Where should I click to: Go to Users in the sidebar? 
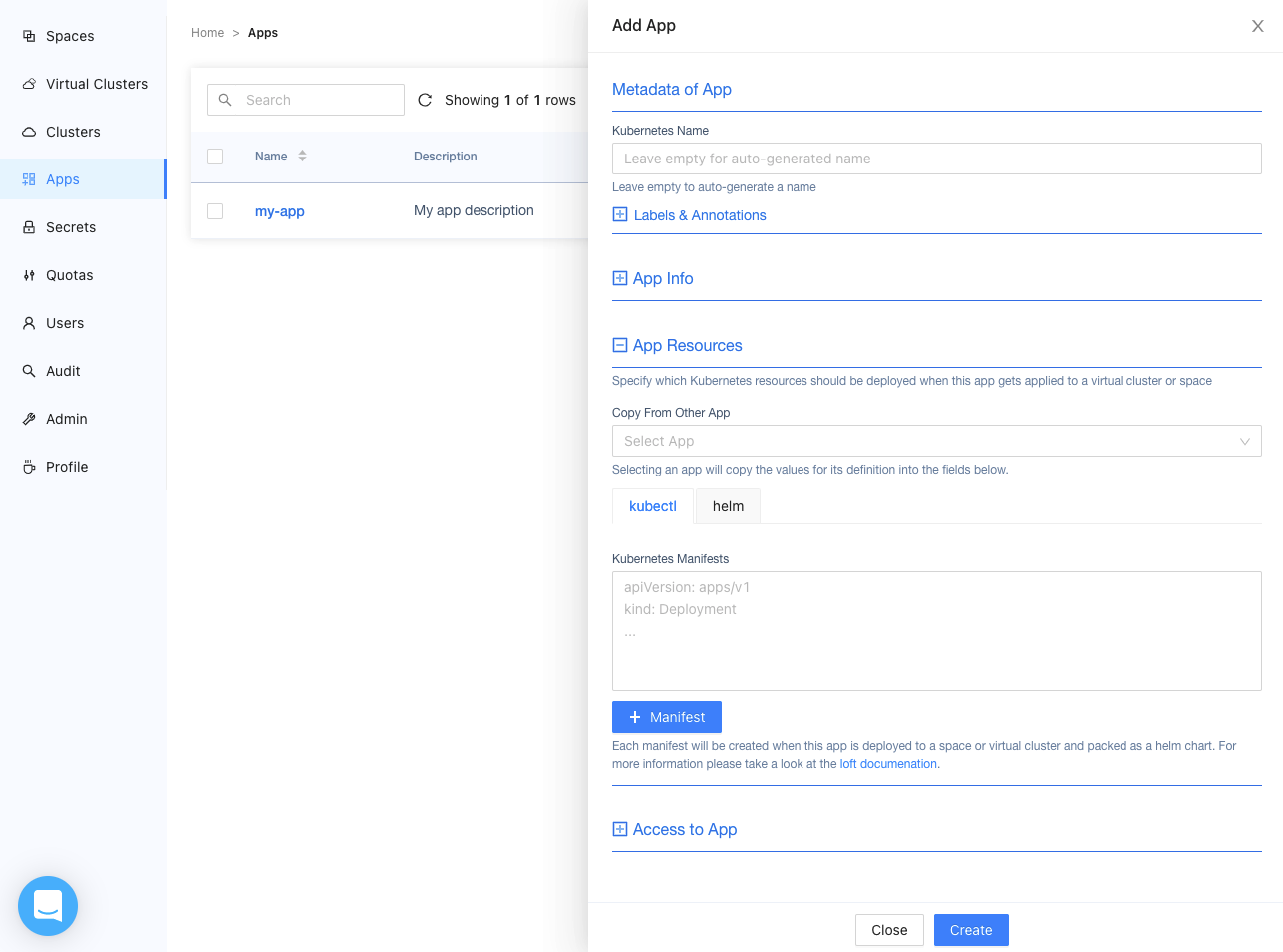84,323
